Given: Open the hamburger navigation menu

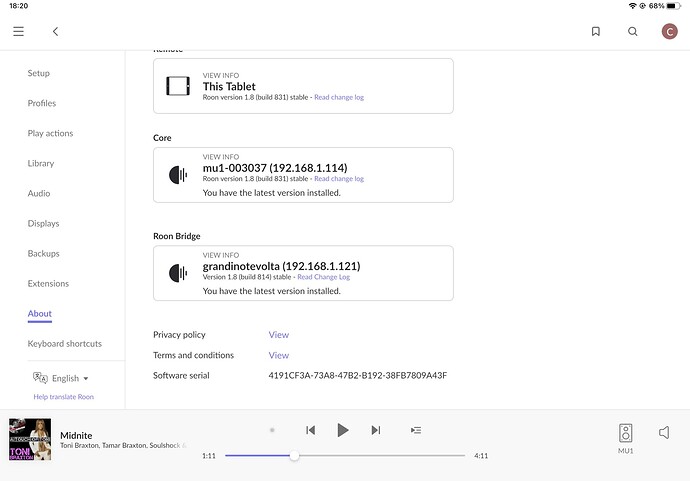Looking at the screenshot, I should 18,31.
